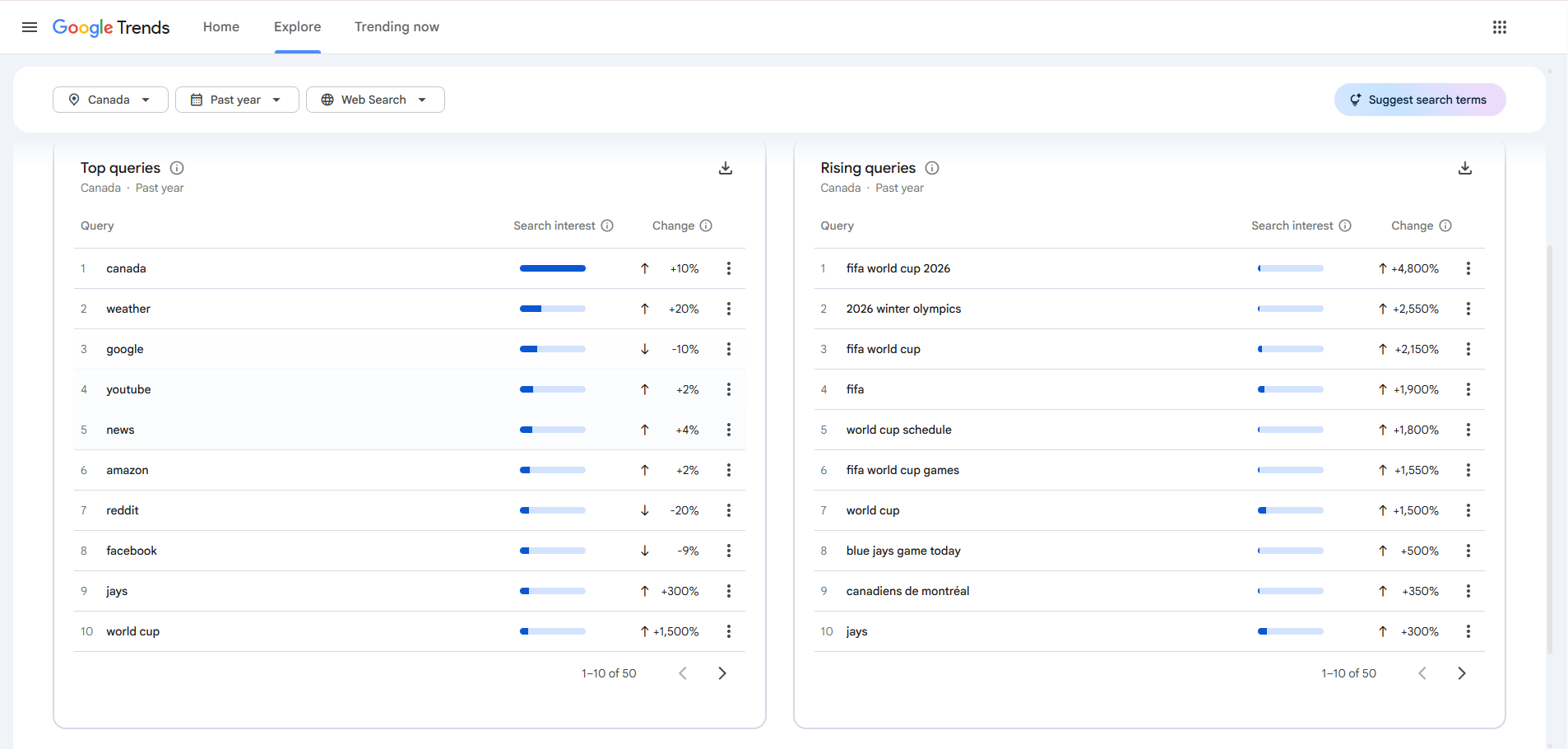This screenshot has height=749, width=1568.
Task: Show Search interest info in Top queries
Action: (x=607, y=226)
